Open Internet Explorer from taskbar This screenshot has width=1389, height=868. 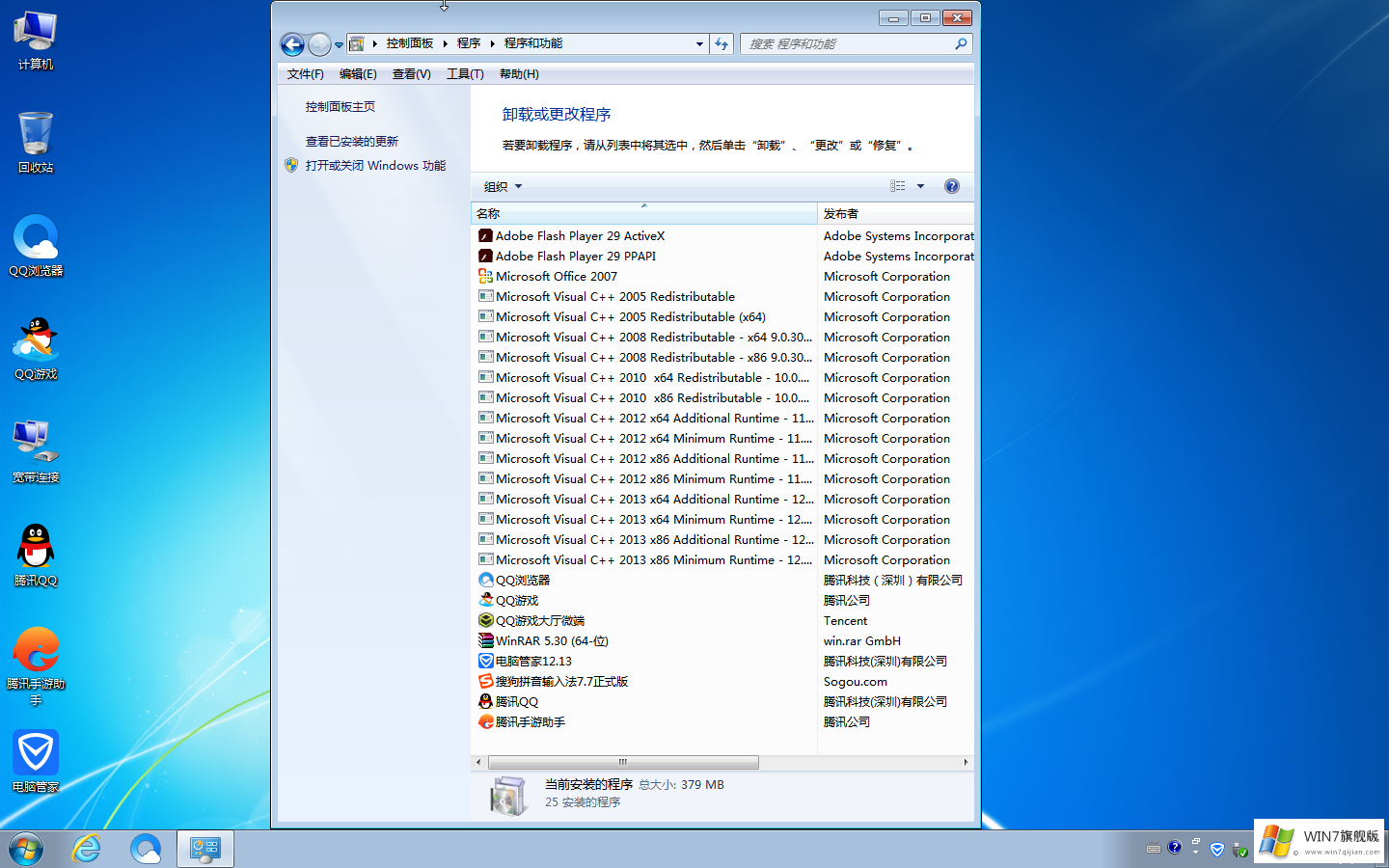pyautogui.click(x=87, y=849)
